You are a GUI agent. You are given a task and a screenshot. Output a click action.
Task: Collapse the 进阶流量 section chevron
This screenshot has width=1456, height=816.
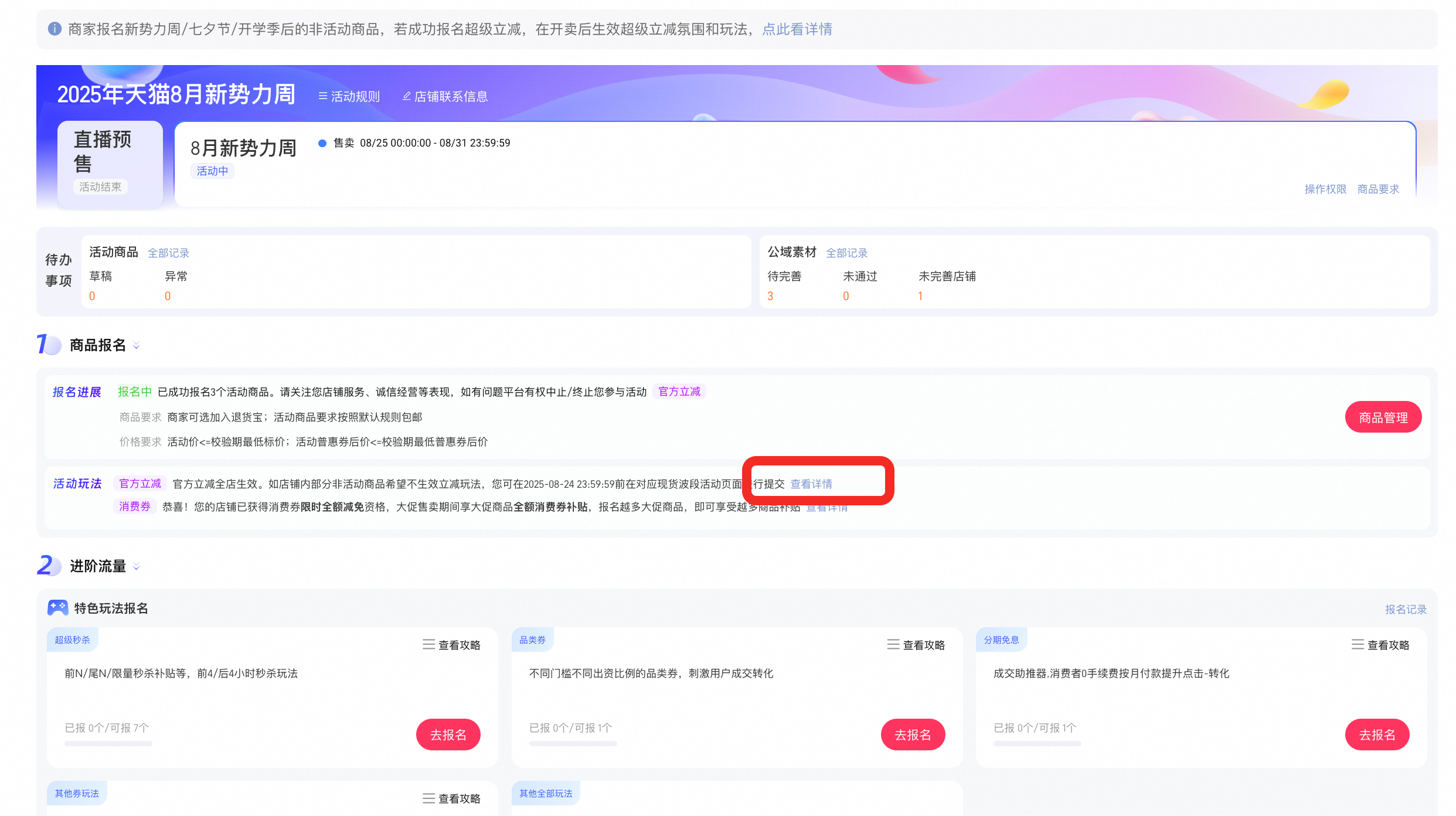pos(137,567)
